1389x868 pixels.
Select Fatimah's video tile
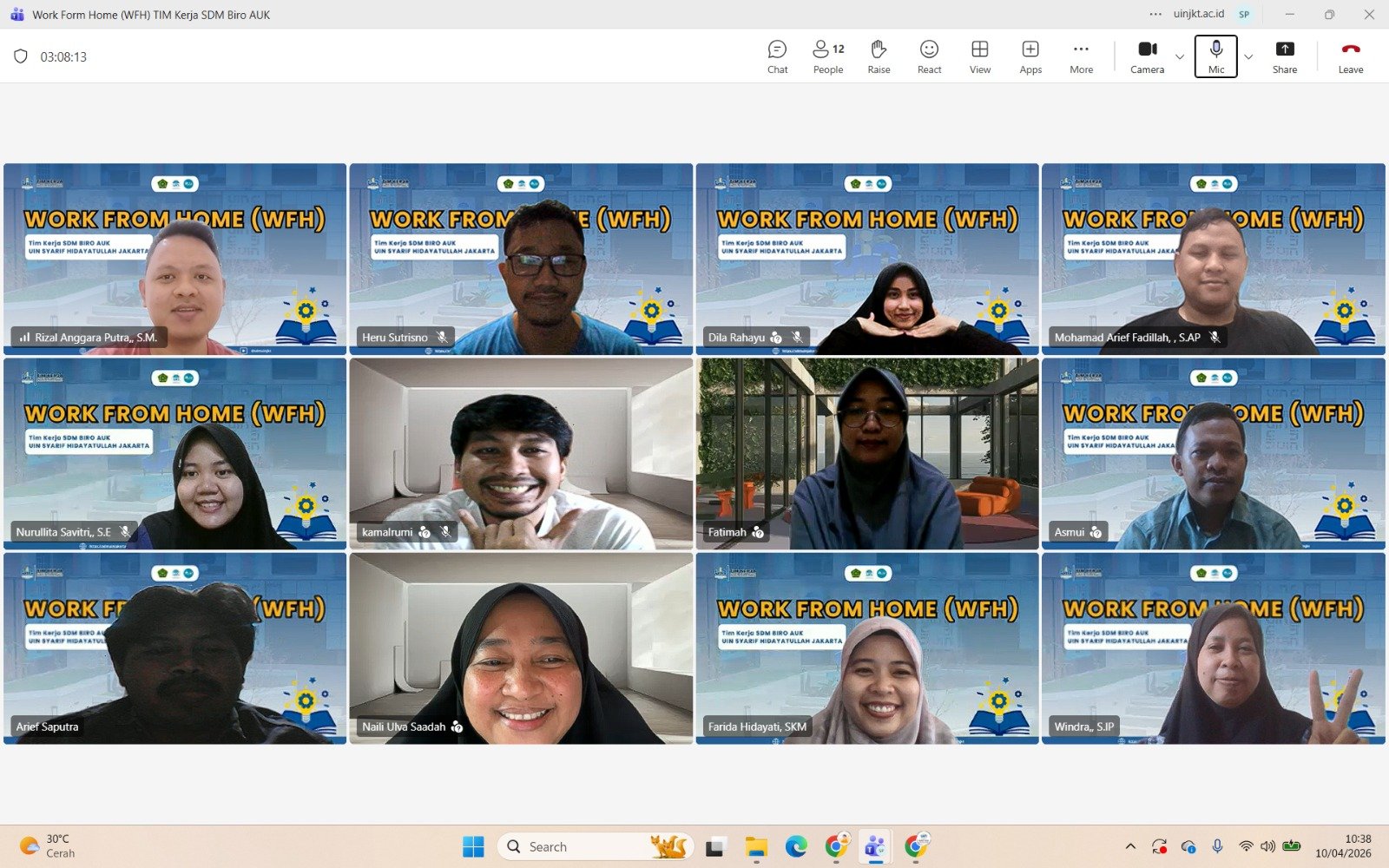click(866, 453)
